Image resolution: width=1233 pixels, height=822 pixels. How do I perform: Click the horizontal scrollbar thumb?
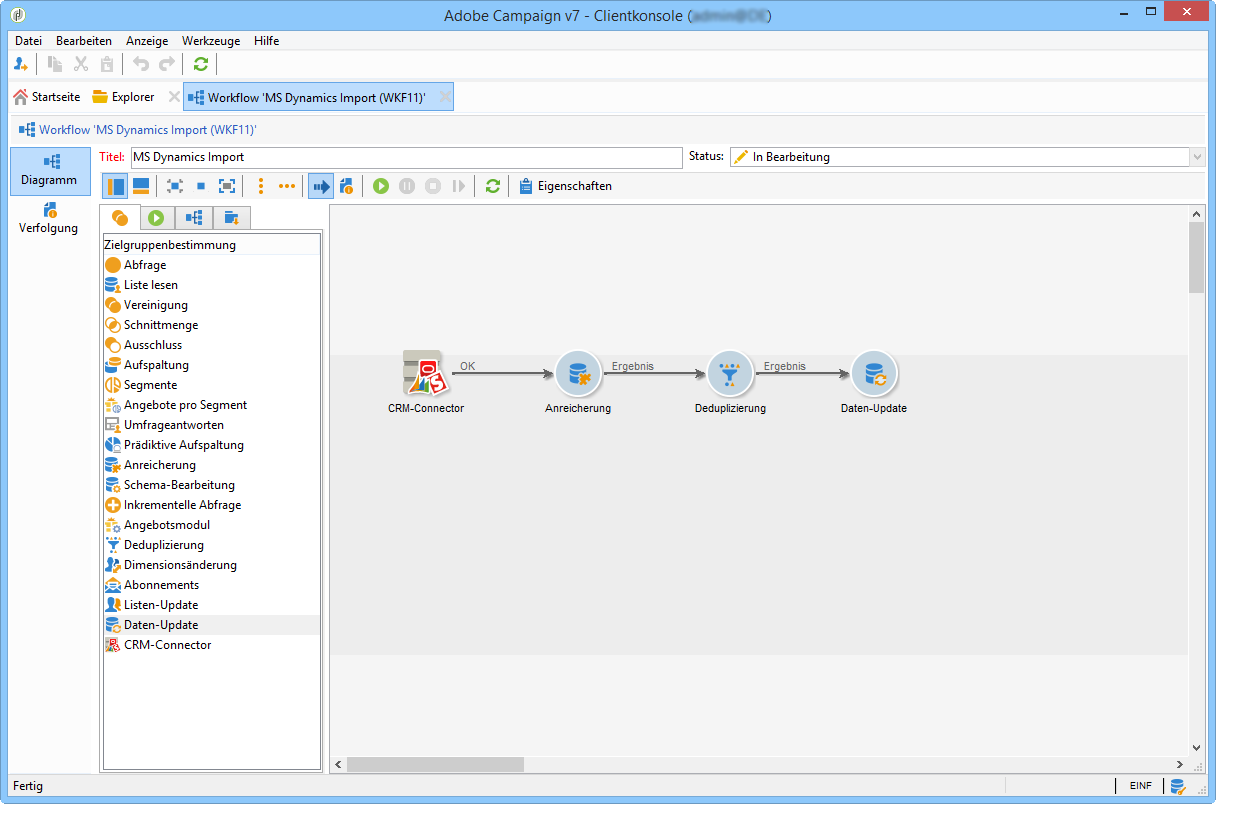click(435, 764)
